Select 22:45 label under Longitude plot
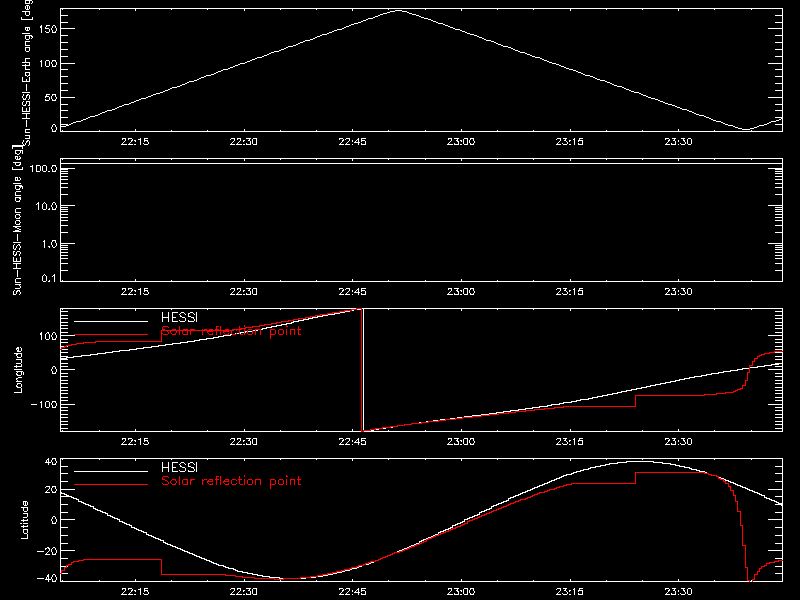The width and height of the screenshot is (800, 600). point(352,442)
